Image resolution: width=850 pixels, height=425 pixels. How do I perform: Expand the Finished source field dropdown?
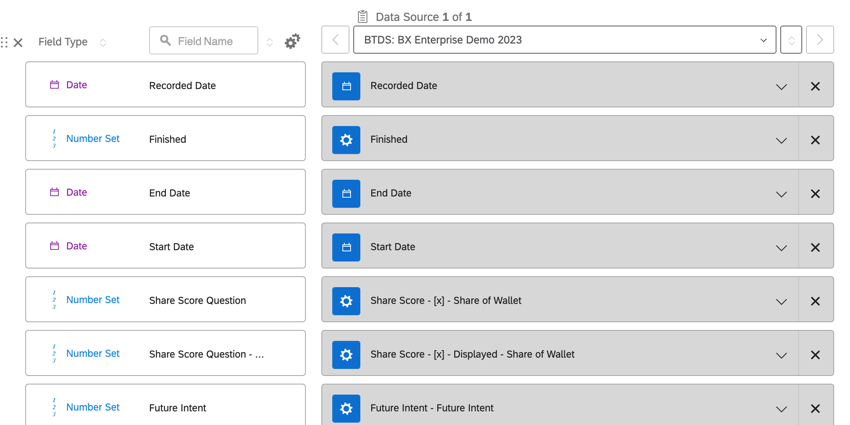tap(781, 140)
